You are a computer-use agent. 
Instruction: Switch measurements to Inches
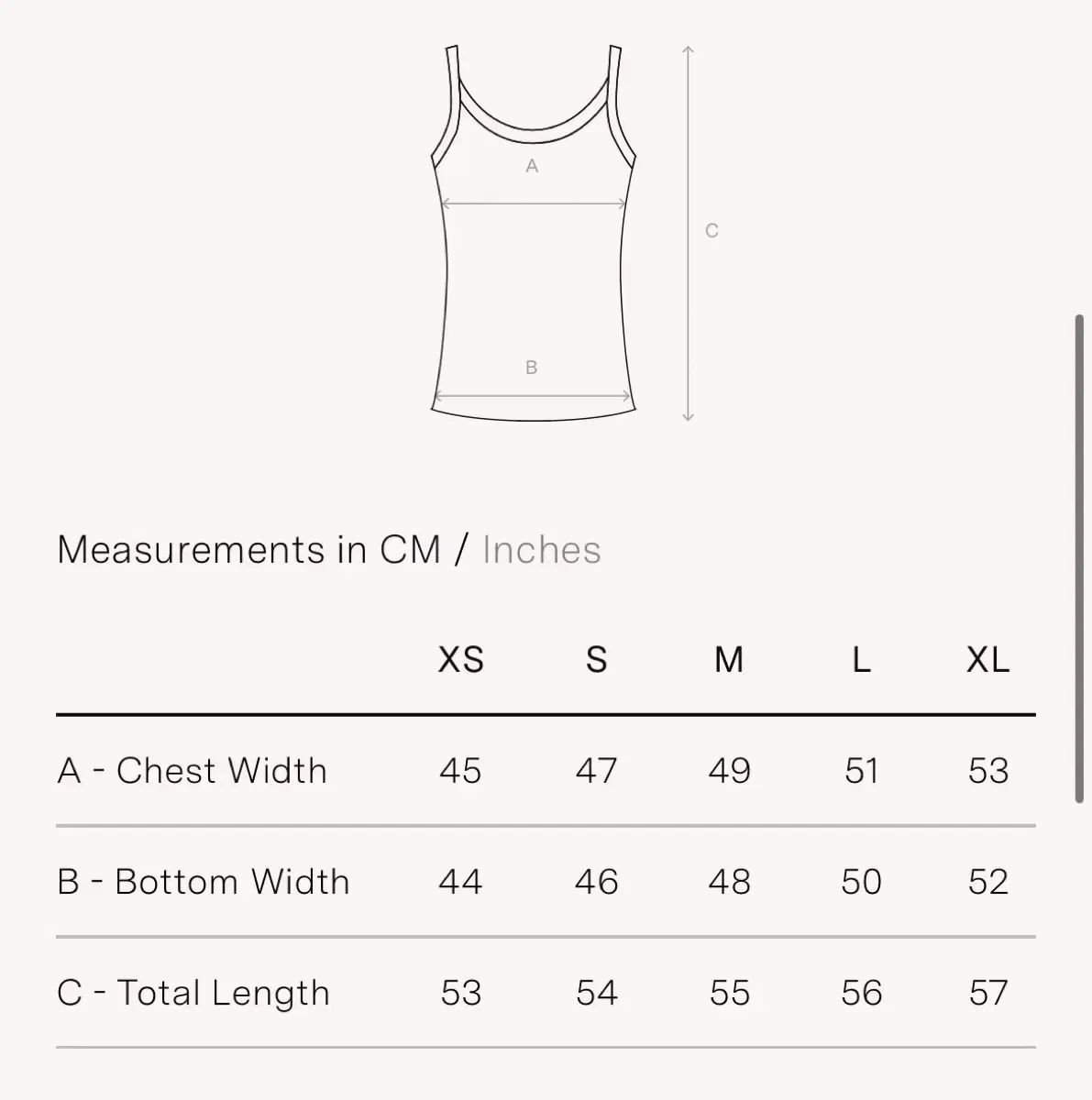coord(541,550)
